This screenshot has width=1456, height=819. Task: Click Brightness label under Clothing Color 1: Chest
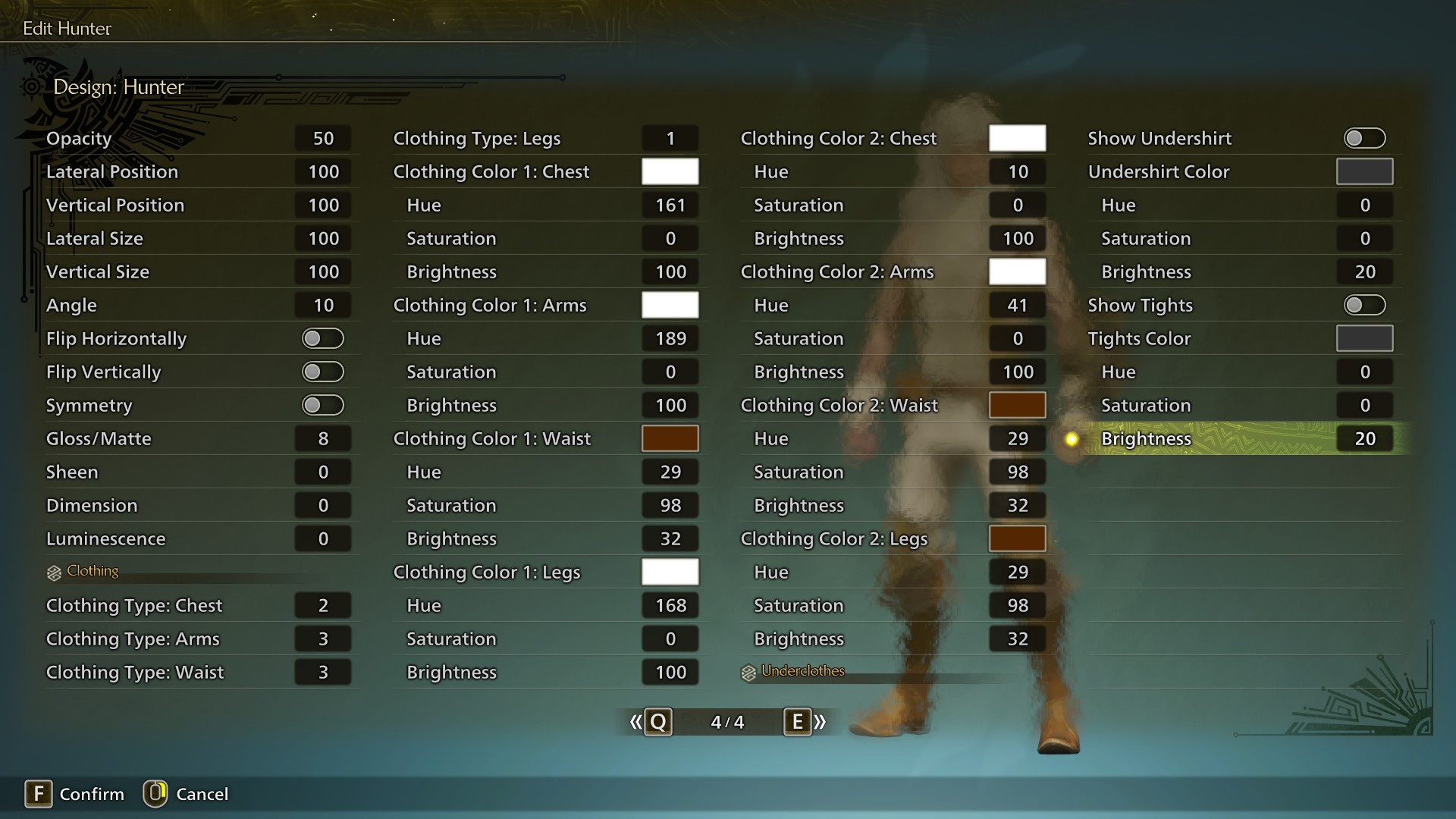[x=451, y=271]
